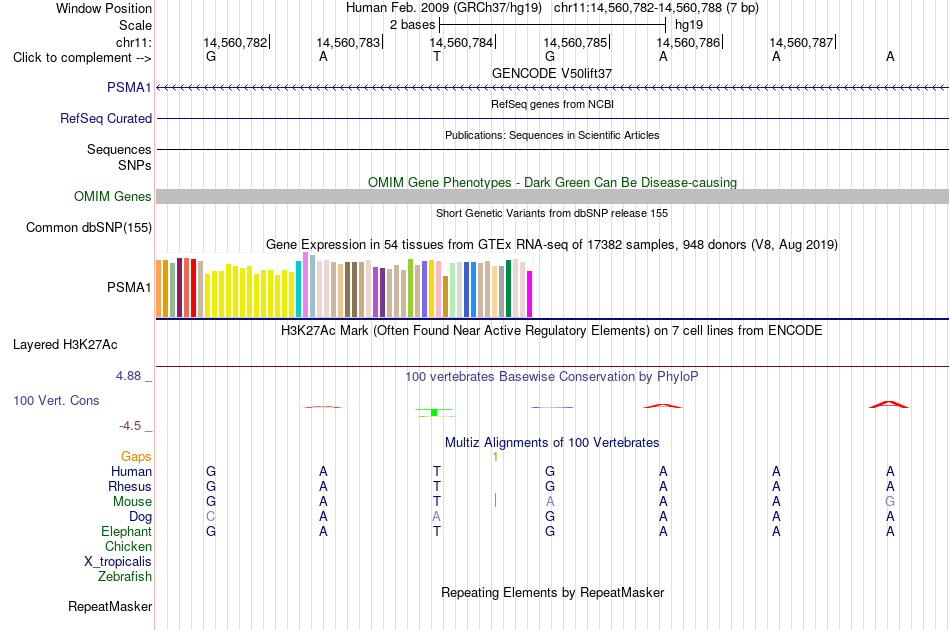The width and height of the screenshot is (950, 630).
Task: Click the gray OMIM Genes item bar
Action: 553,196
